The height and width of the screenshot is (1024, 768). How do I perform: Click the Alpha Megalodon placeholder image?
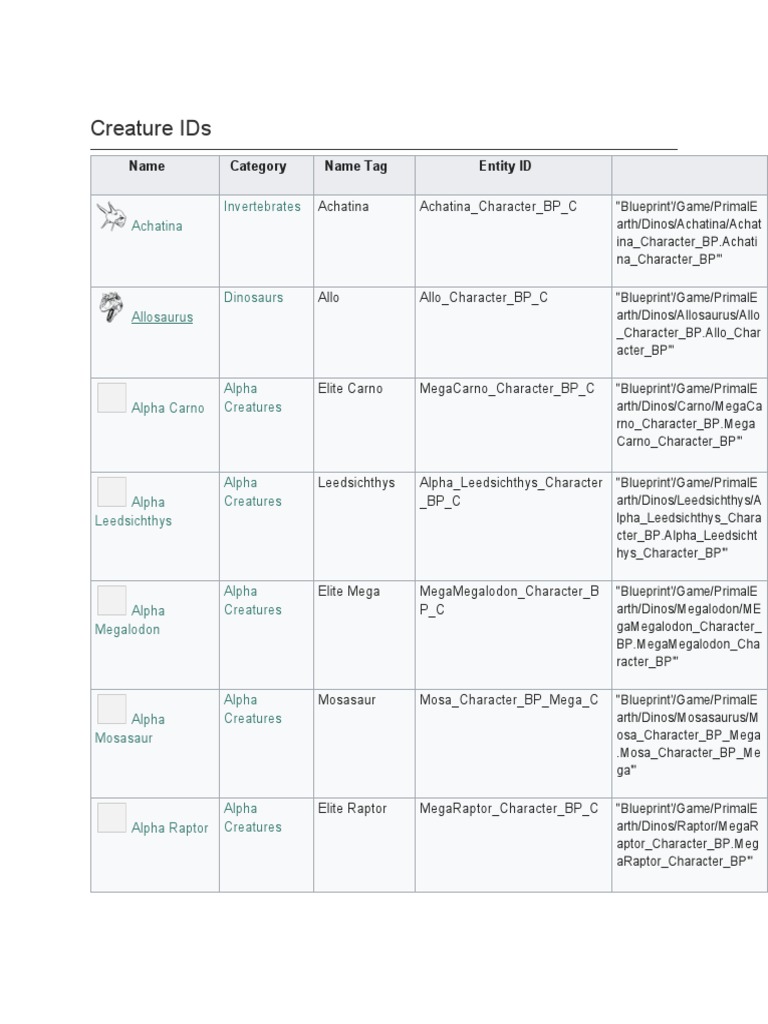(112, 601)
